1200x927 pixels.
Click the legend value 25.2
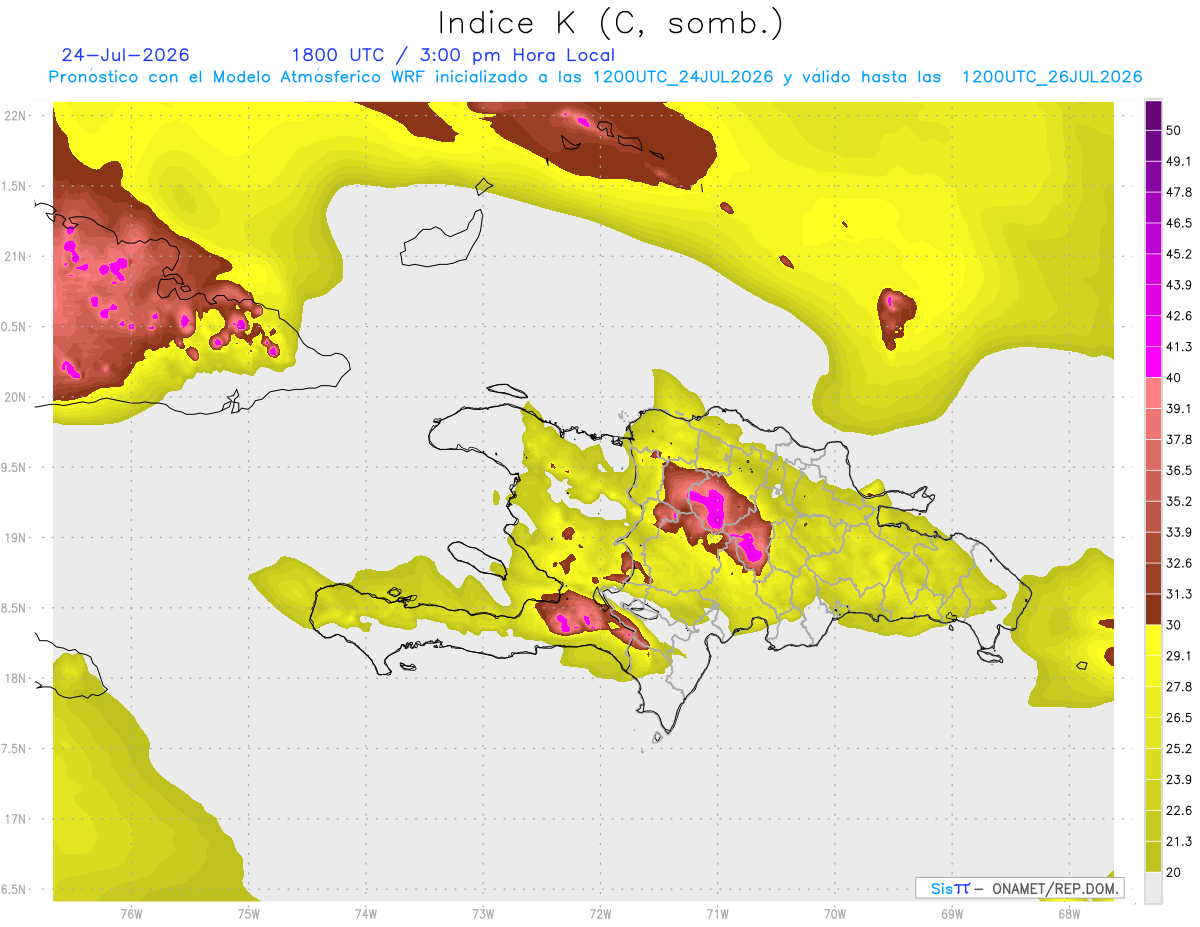pos(1179,748)
